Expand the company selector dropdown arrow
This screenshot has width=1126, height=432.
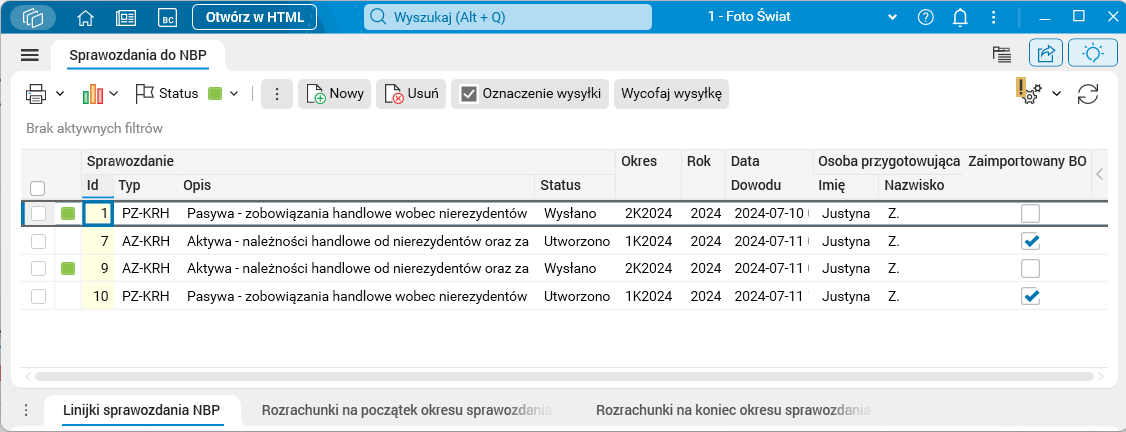click(x=893, y=17)
